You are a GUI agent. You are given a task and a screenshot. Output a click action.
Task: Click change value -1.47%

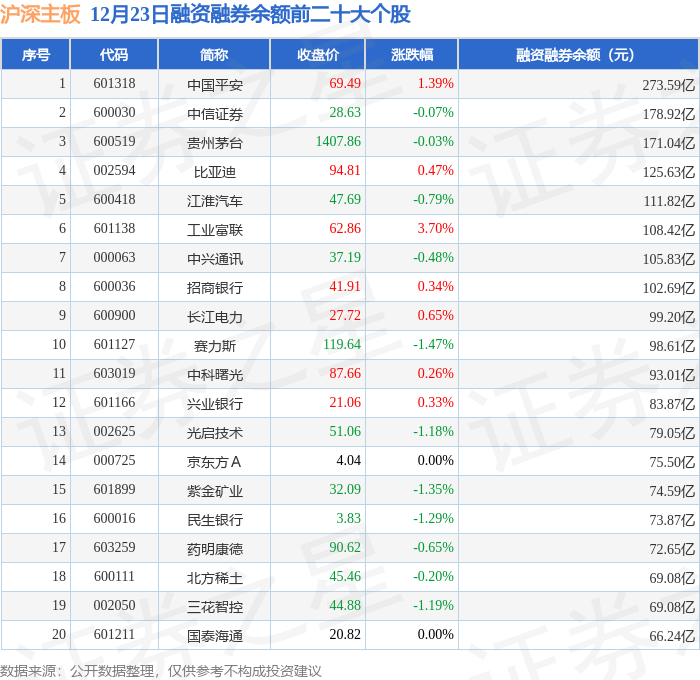433,345
